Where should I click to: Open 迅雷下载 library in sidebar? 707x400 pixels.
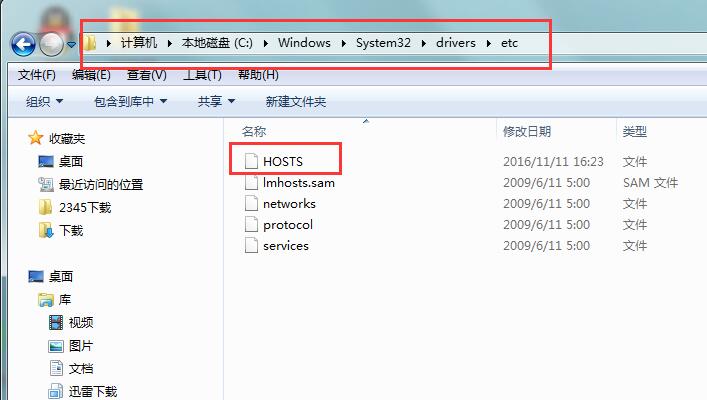pos(91,391)
